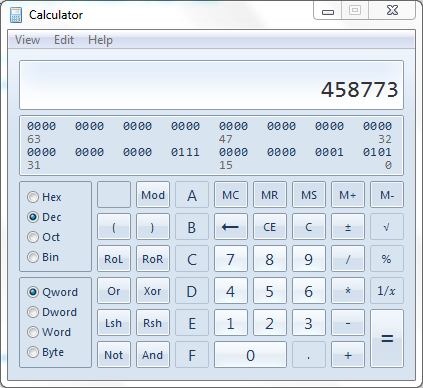
Task: Close the Calculator window
Action: [x=392, y=11]
